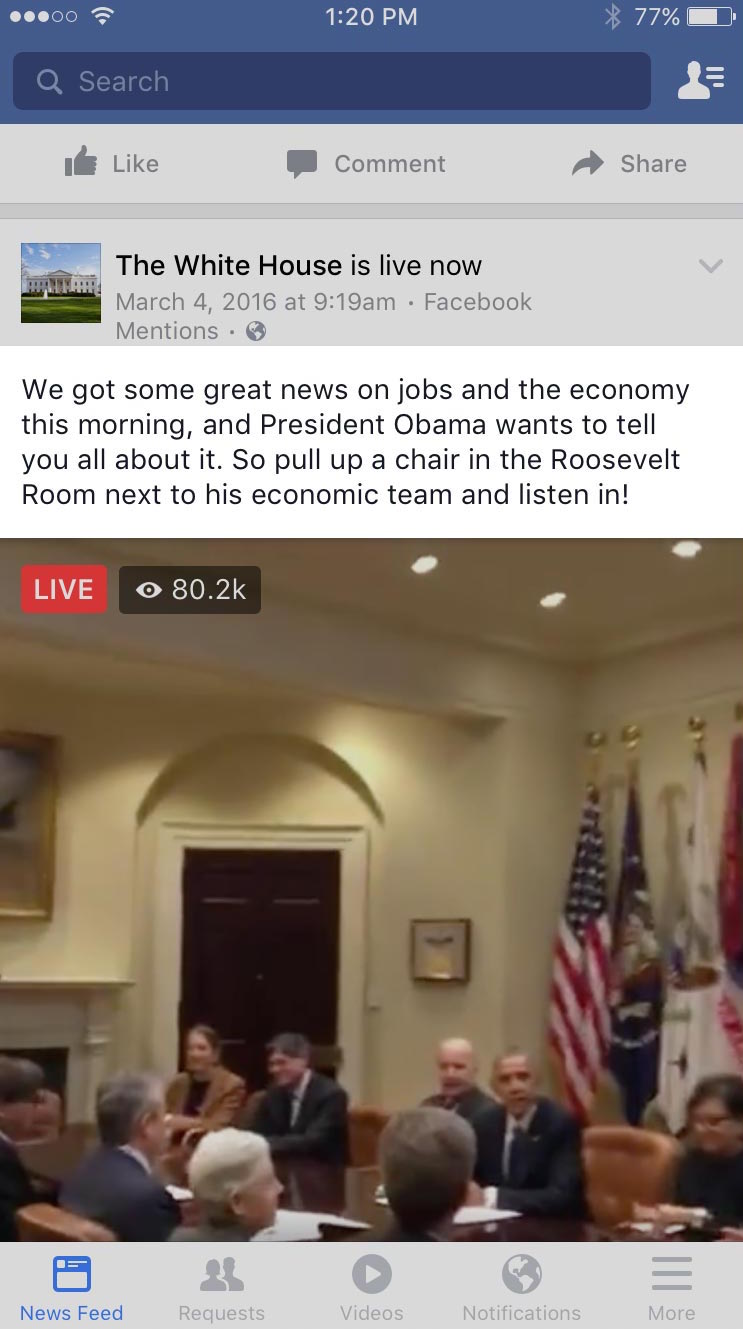Tap the red LIVE badge
Image resolution: width=743 pixels, height=1329 pixels.
pyautogui.click(x=63, y=589)
